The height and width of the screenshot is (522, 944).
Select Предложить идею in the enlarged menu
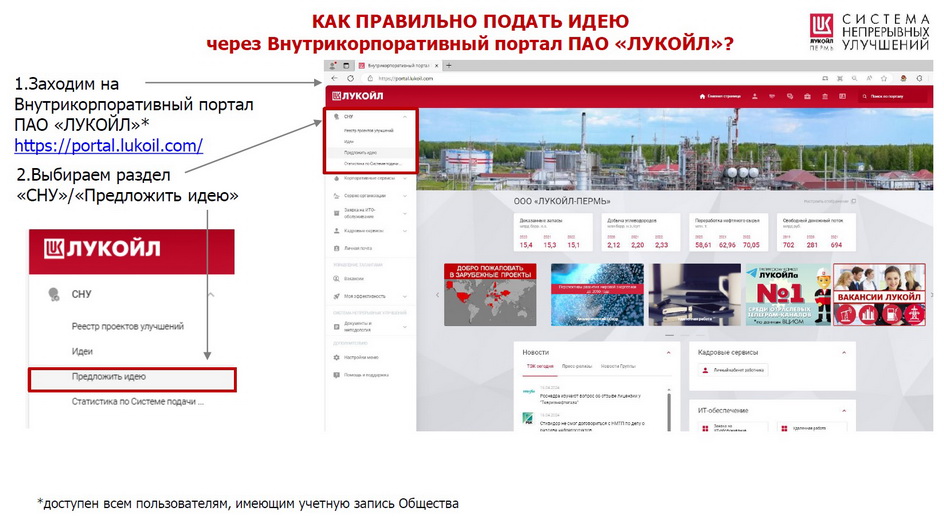131,377
